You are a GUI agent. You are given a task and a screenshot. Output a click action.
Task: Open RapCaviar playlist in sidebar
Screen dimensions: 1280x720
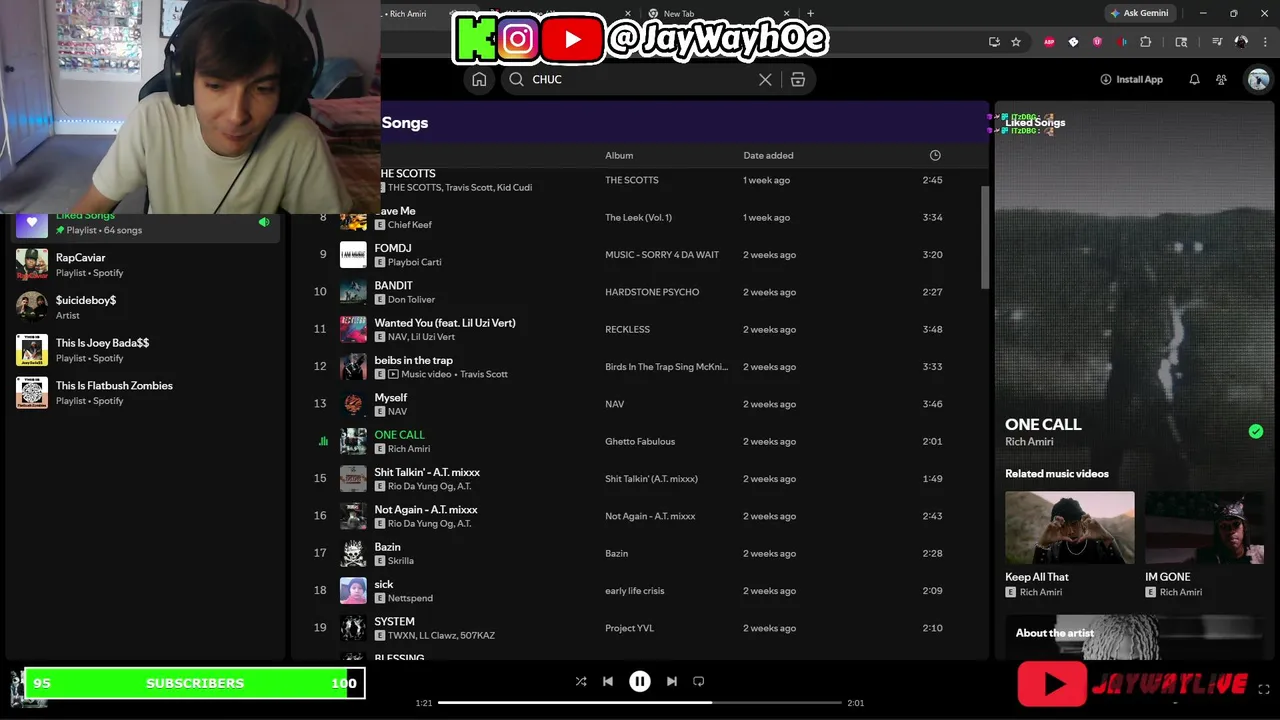145,265
